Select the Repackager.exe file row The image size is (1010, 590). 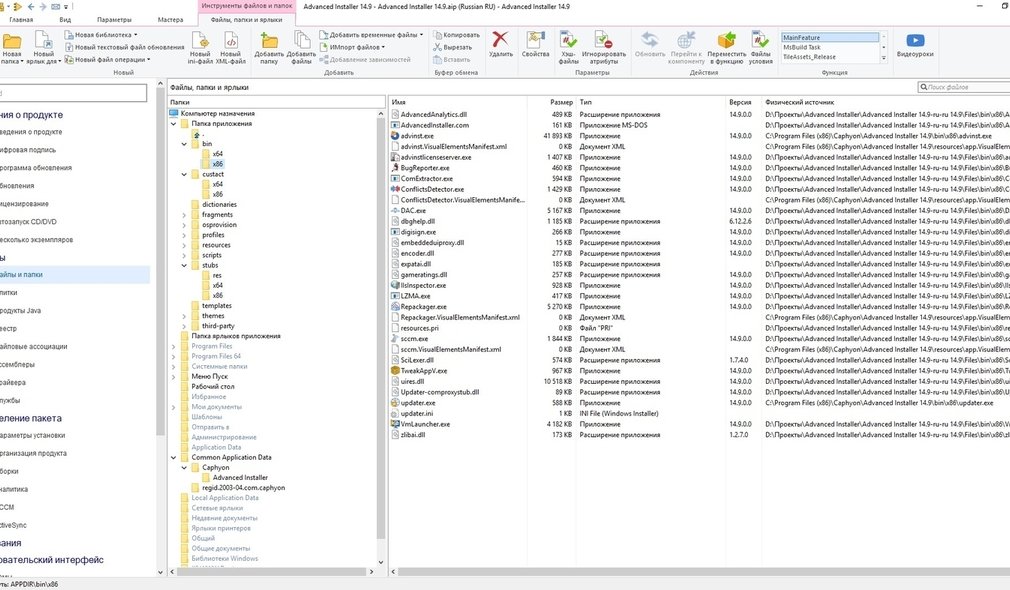pyautogui.click(x=423, y=307)
